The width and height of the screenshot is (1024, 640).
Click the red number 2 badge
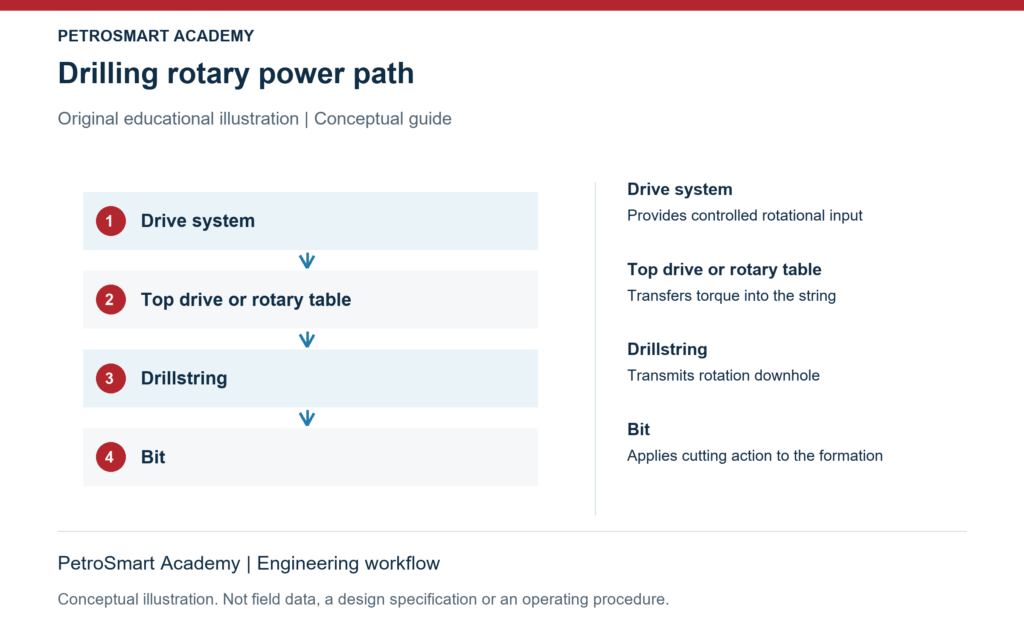(110, 300)
